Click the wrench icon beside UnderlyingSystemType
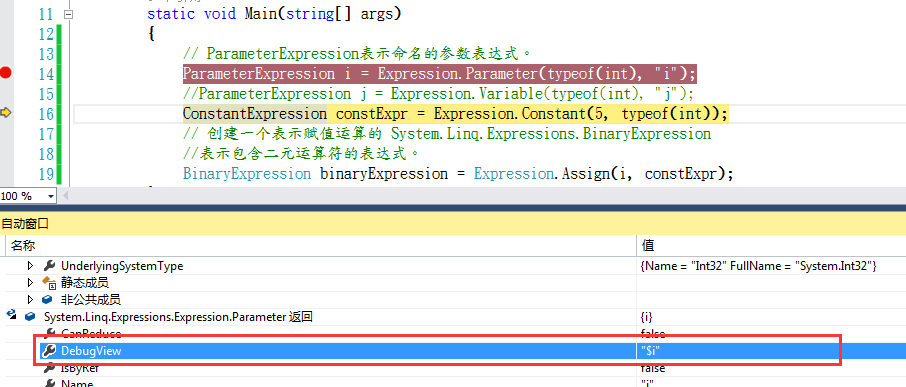This screenshot has width=906, height=387. (50, 266)
